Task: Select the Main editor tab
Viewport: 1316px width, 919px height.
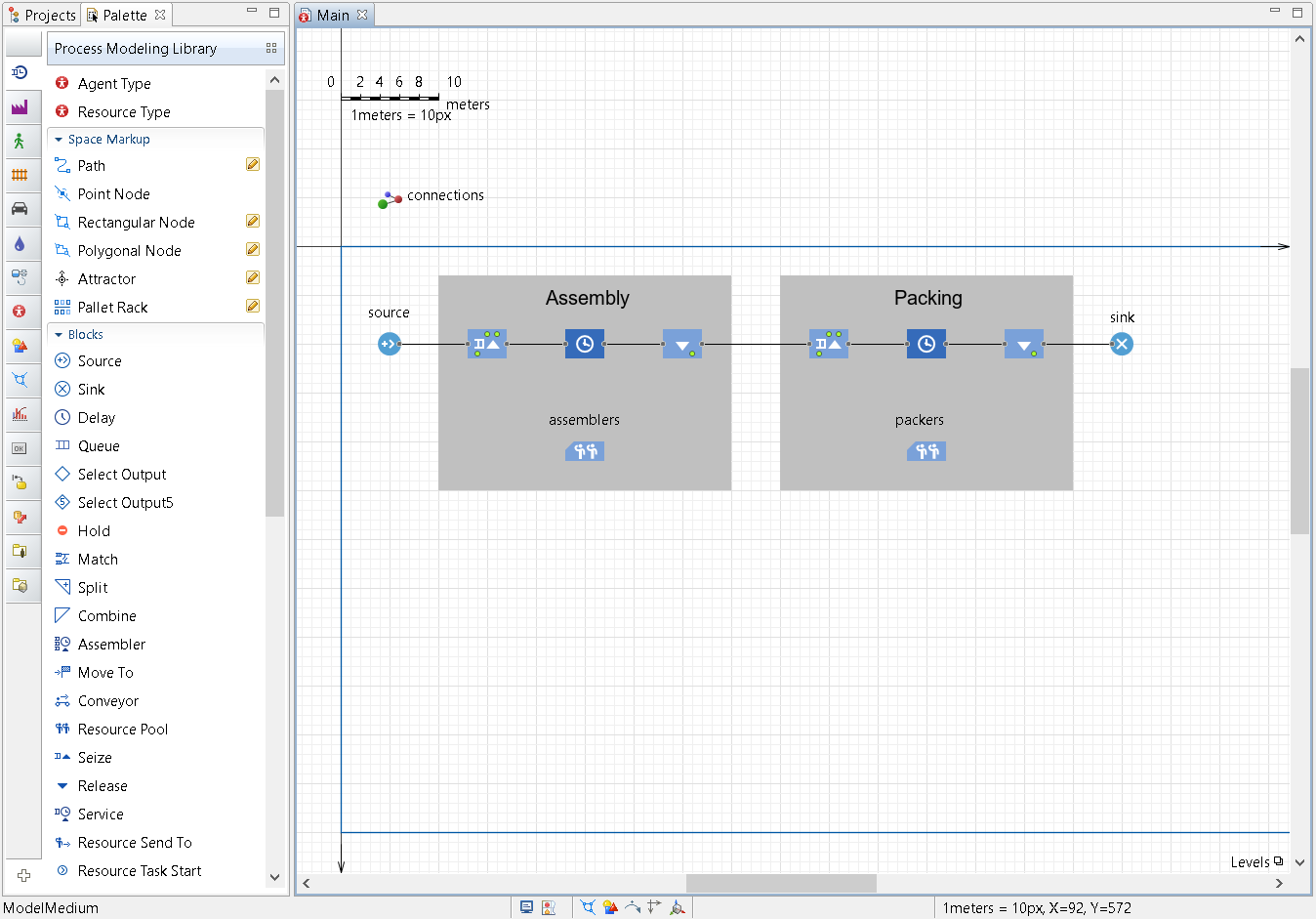Action: (332, 15)
